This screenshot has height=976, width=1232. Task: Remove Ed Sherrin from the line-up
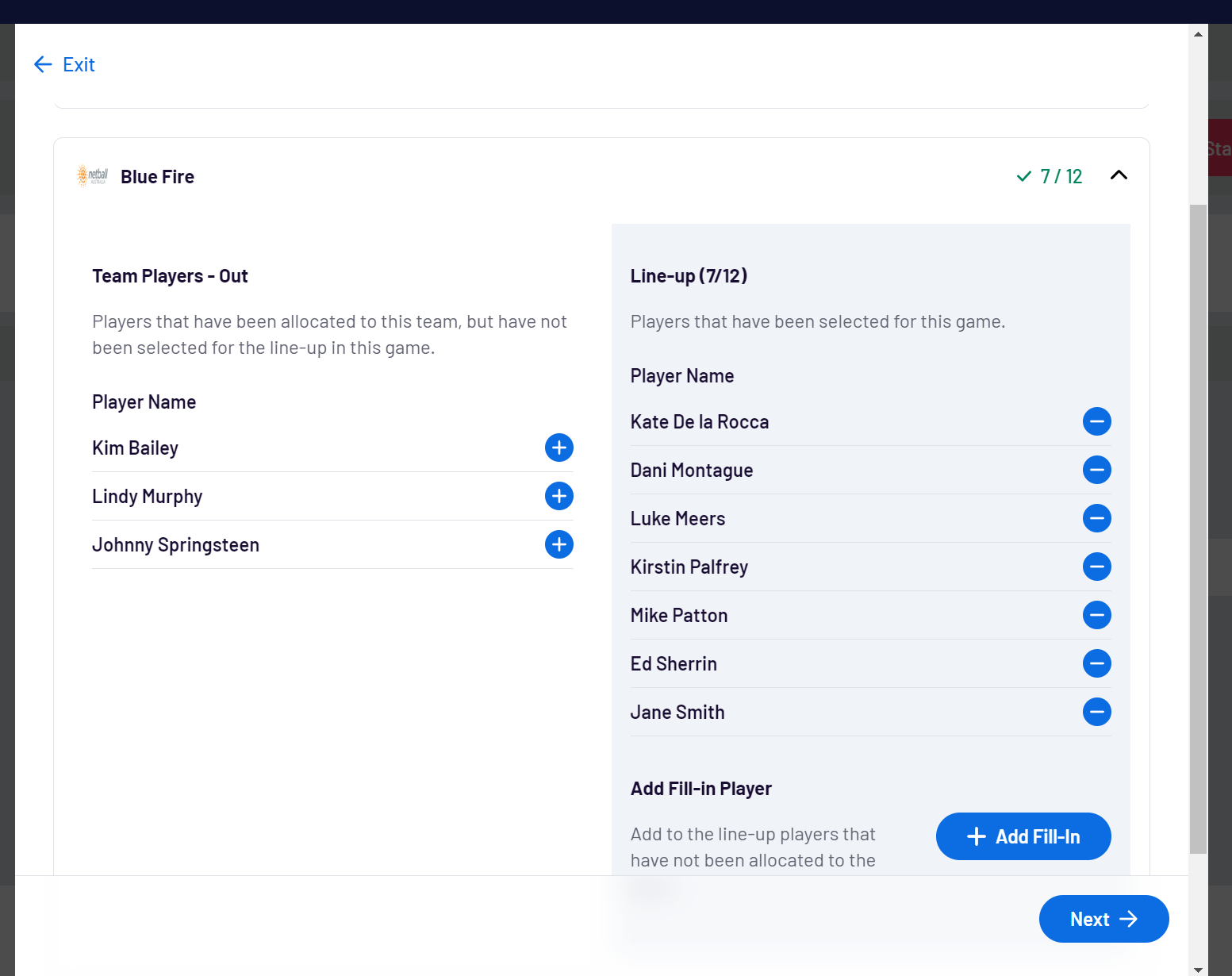[1097, 663]
